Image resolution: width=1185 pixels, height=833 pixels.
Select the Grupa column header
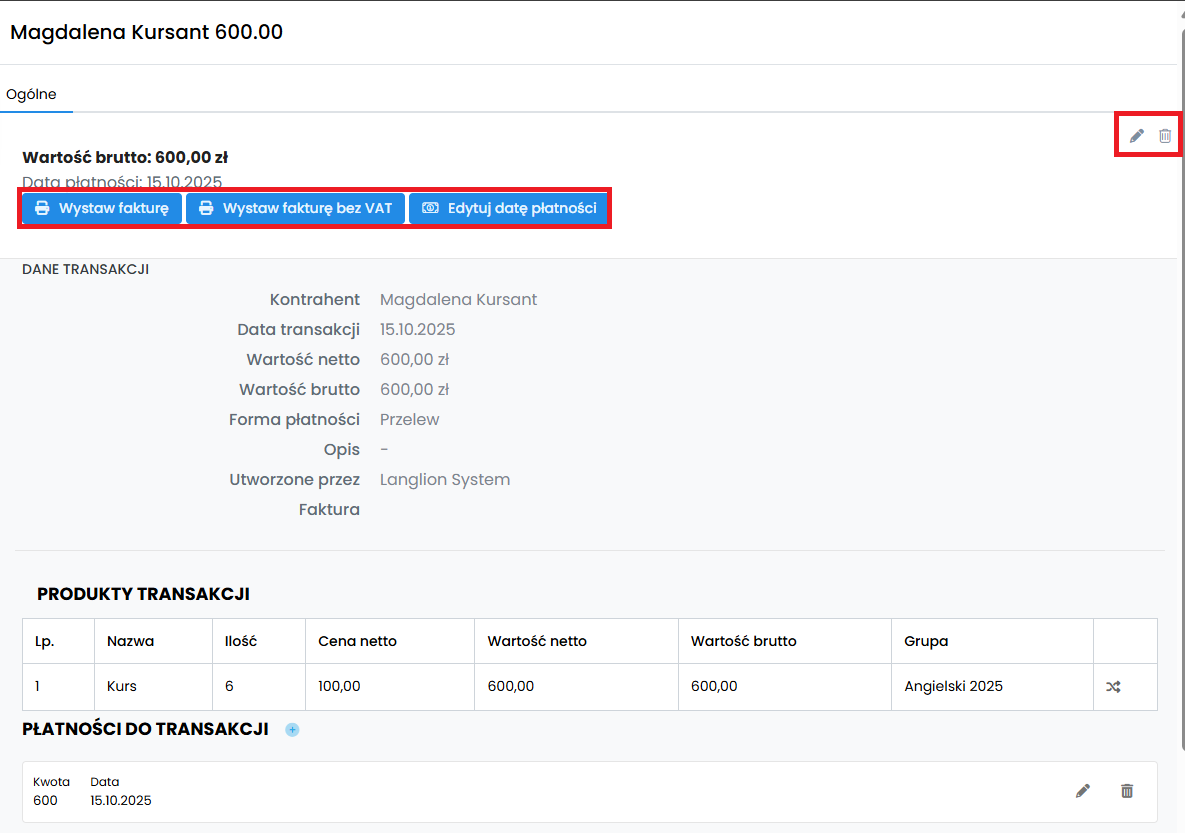coord(926,641)
